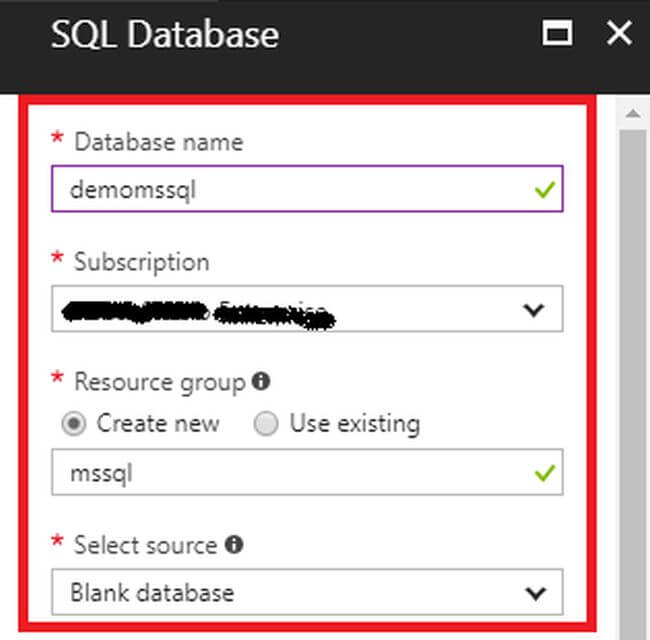
Task: Open the Blank database source dropdown
Action: (306, 593)
